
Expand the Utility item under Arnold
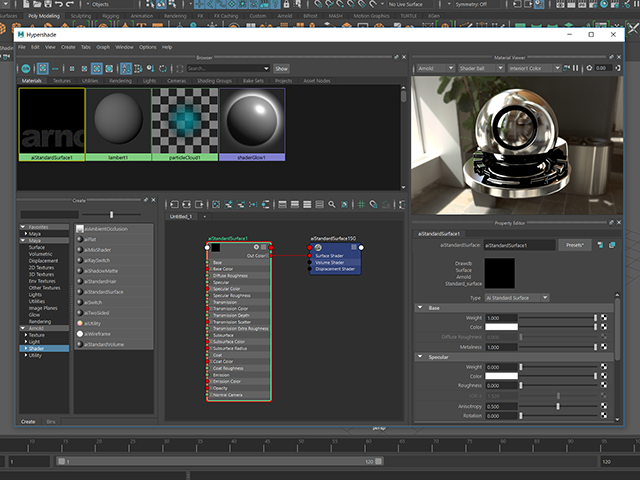pos(26,356)
